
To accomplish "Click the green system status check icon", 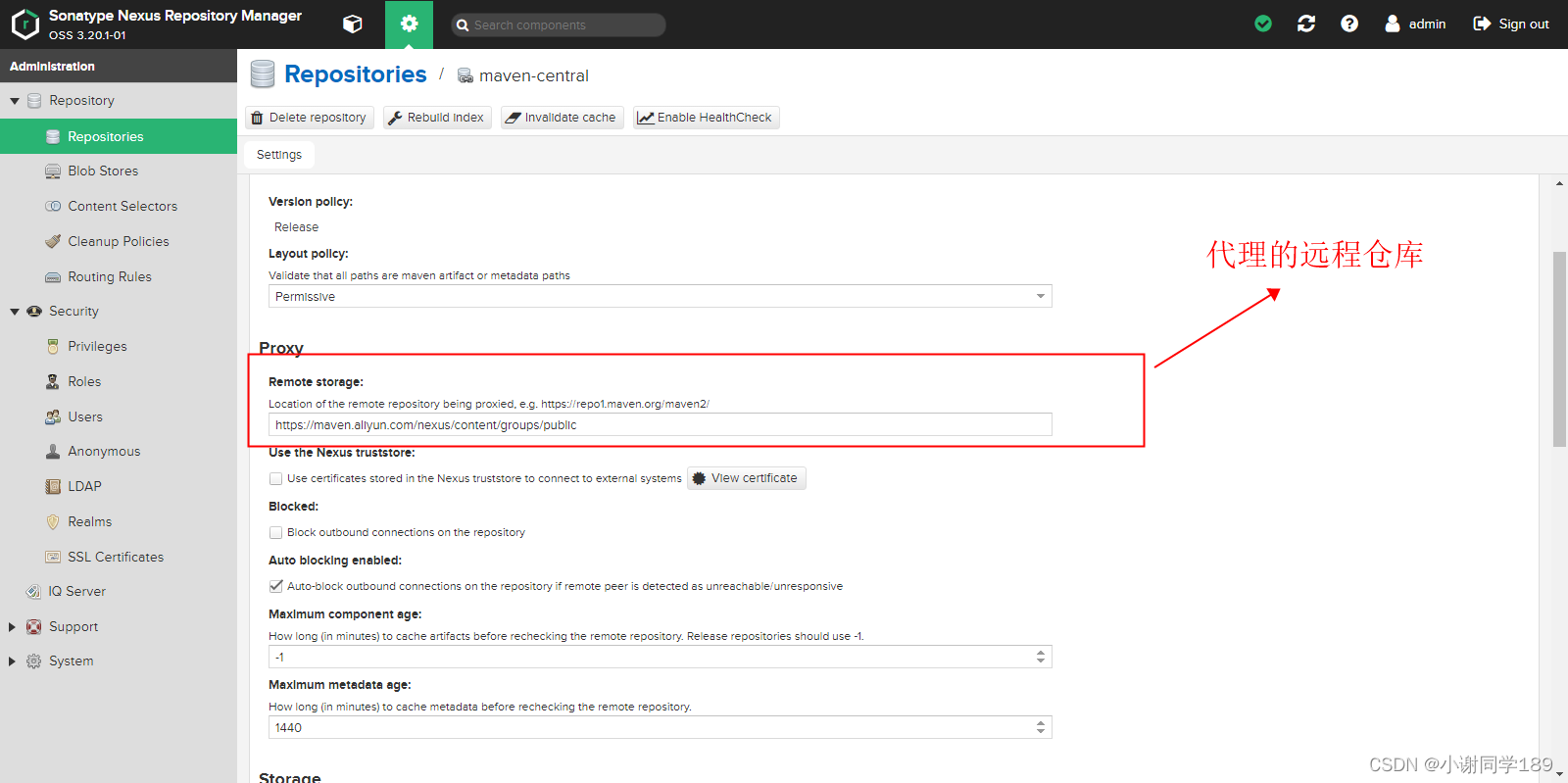I will pyautogui.click(x=1263, y=24).
